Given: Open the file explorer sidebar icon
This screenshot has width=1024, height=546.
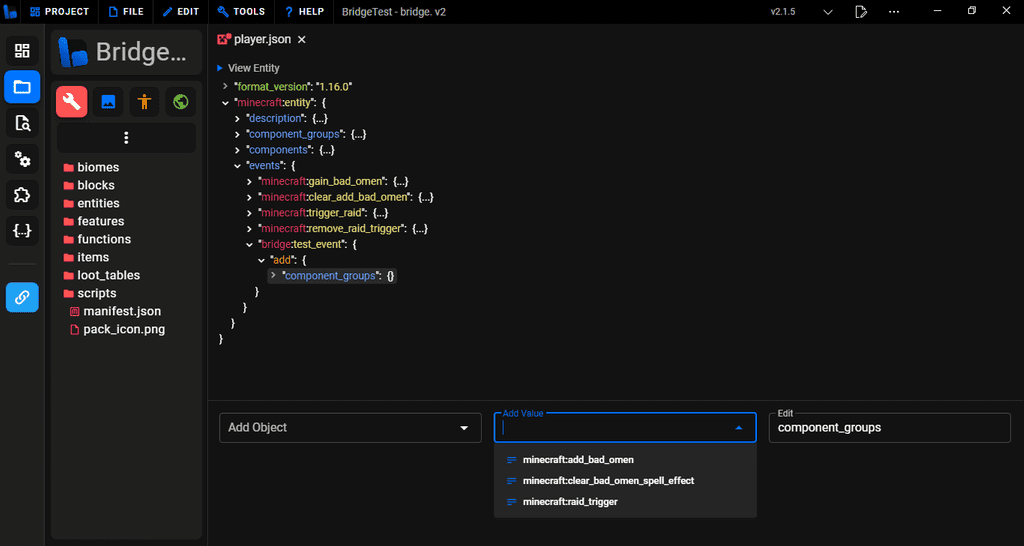Looking at the screenshot, I should tap(22, 87).
